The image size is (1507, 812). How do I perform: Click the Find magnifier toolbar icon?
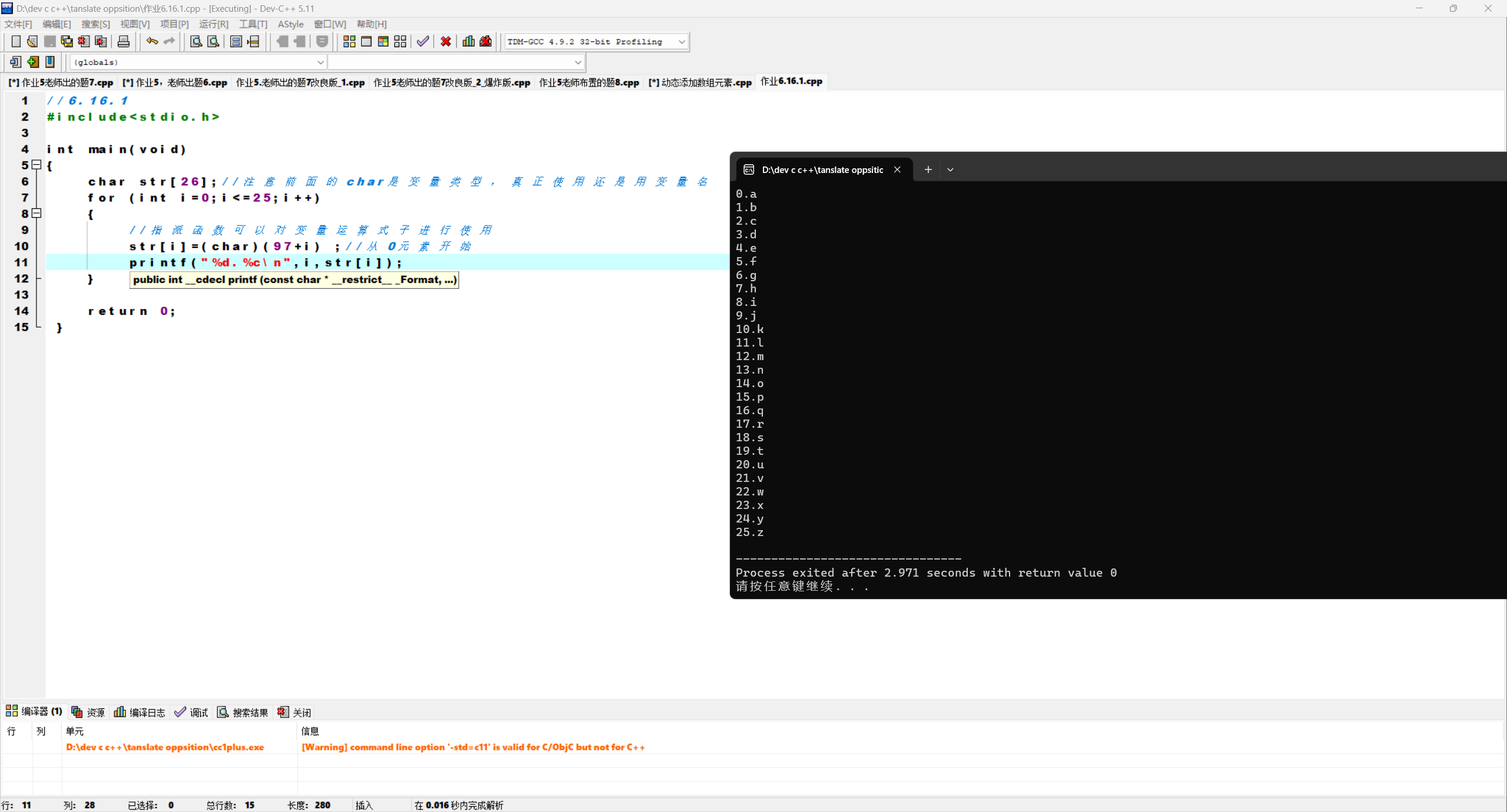196,41
